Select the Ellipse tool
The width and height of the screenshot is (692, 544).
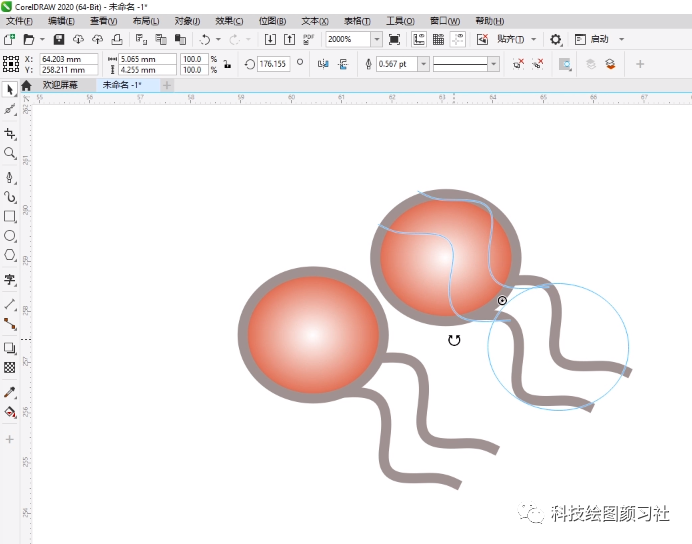coord(9,236)
